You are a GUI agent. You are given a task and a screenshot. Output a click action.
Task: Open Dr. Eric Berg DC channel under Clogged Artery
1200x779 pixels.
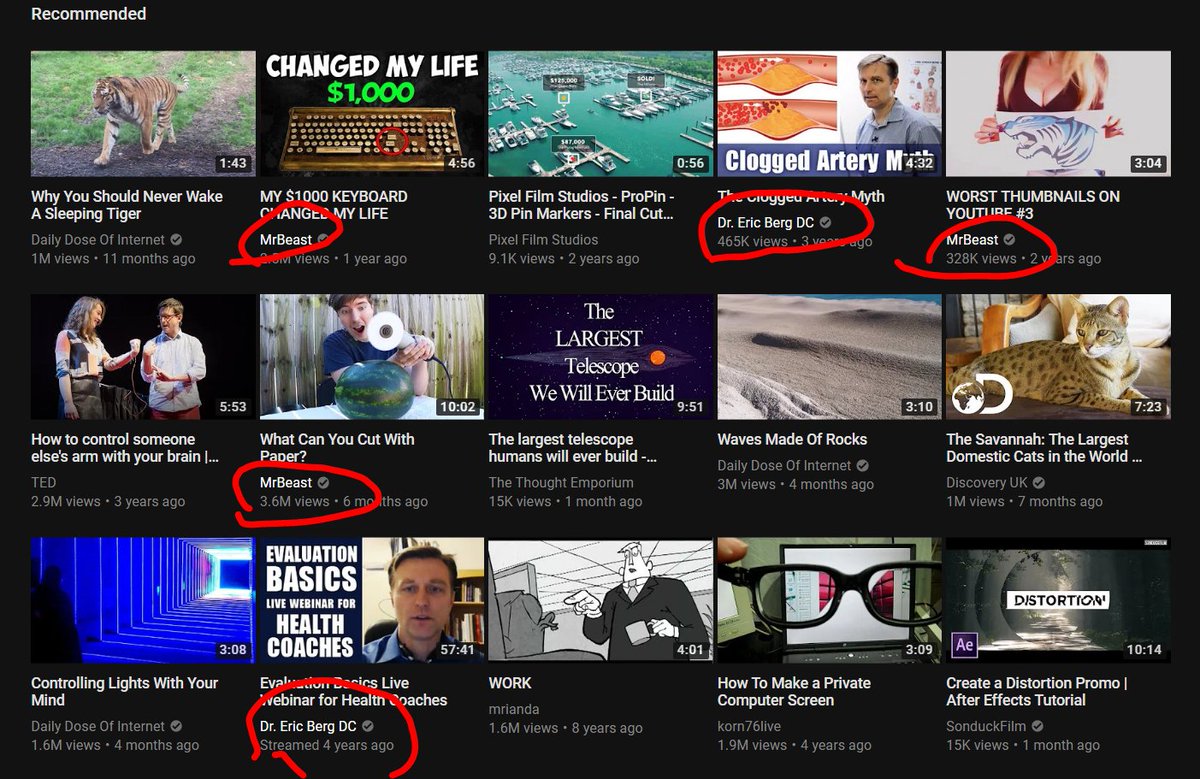click(766, 222)
